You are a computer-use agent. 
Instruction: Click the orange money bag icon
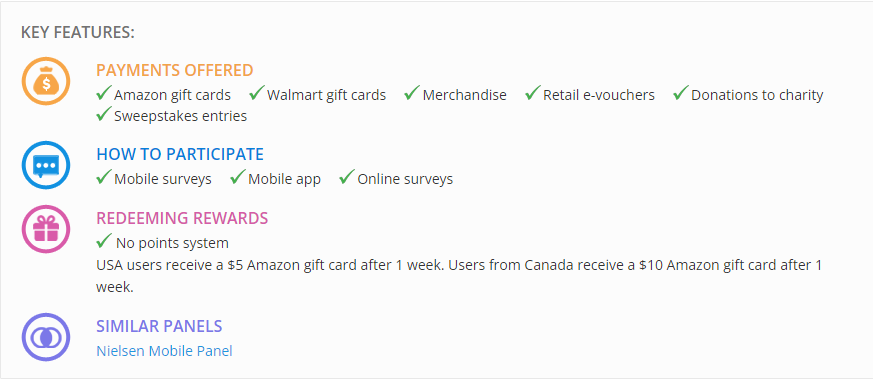pos(46,81)
